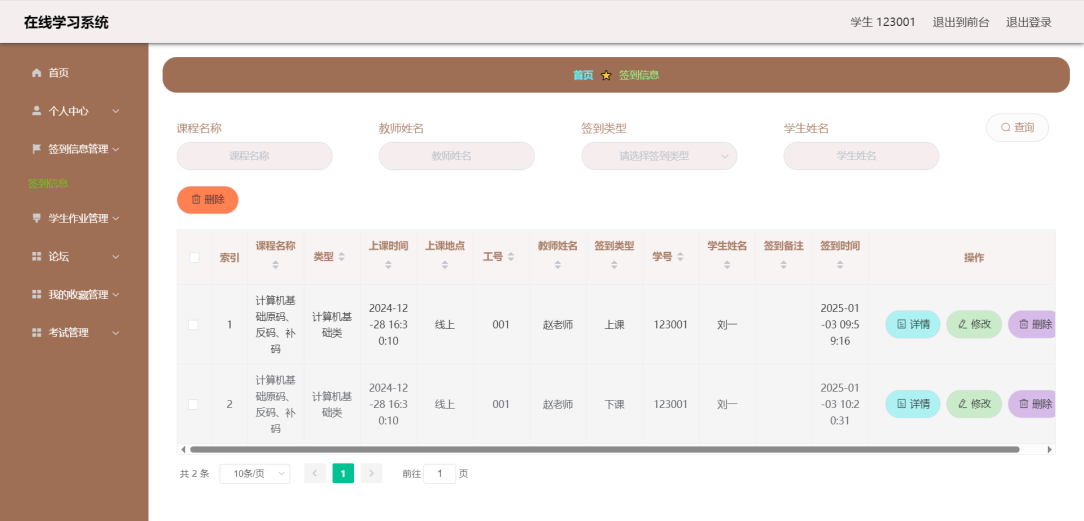1084x521 pixels.
Task: Sort by 学号 column sort arrows
Action: tap(680, 257)
